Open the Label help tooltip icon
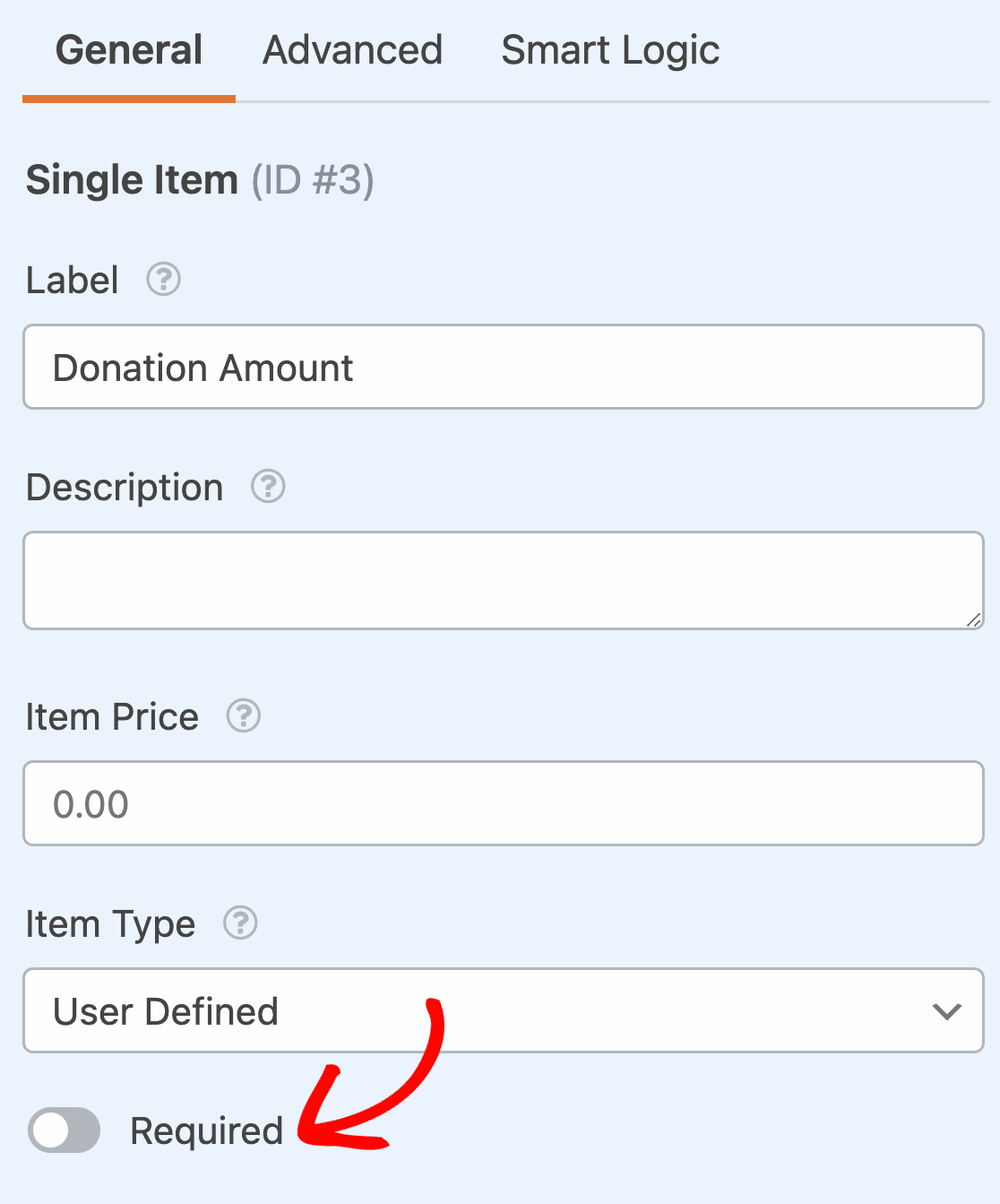This screenshot has height=1204, width=1000. click(164, 280)
